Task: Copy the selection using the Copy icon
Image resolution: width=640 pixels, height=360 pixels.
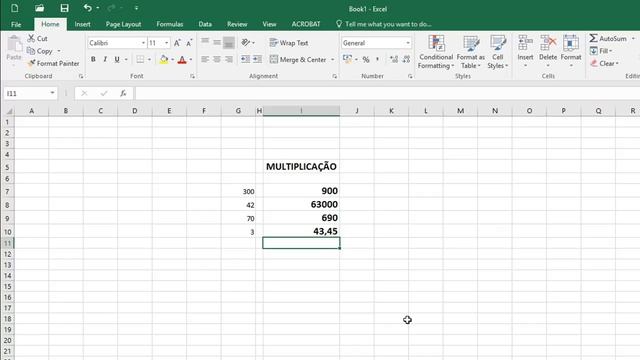Action: point(31,51)
